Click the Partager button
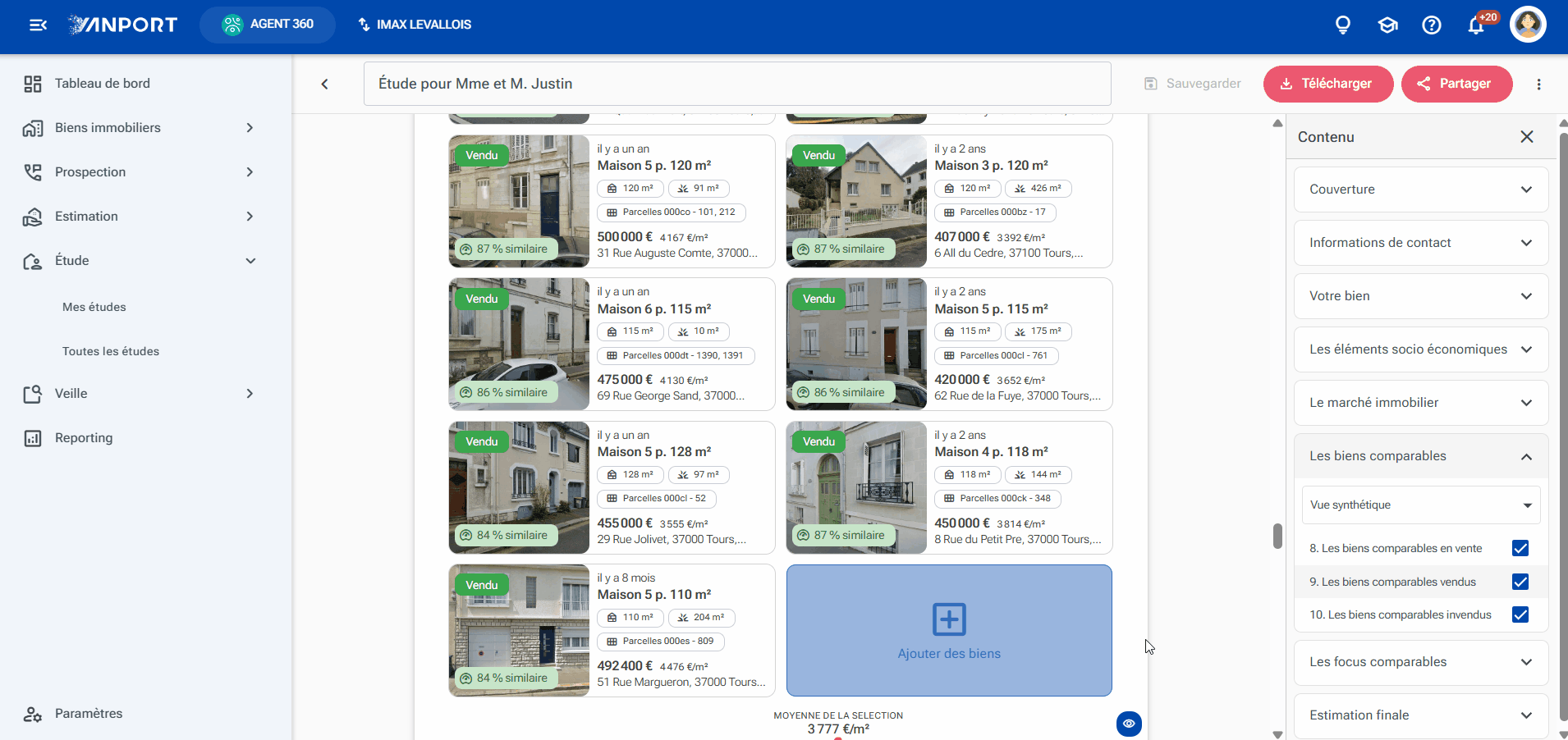This screenshot has width=1568, height=740. 1456,84
